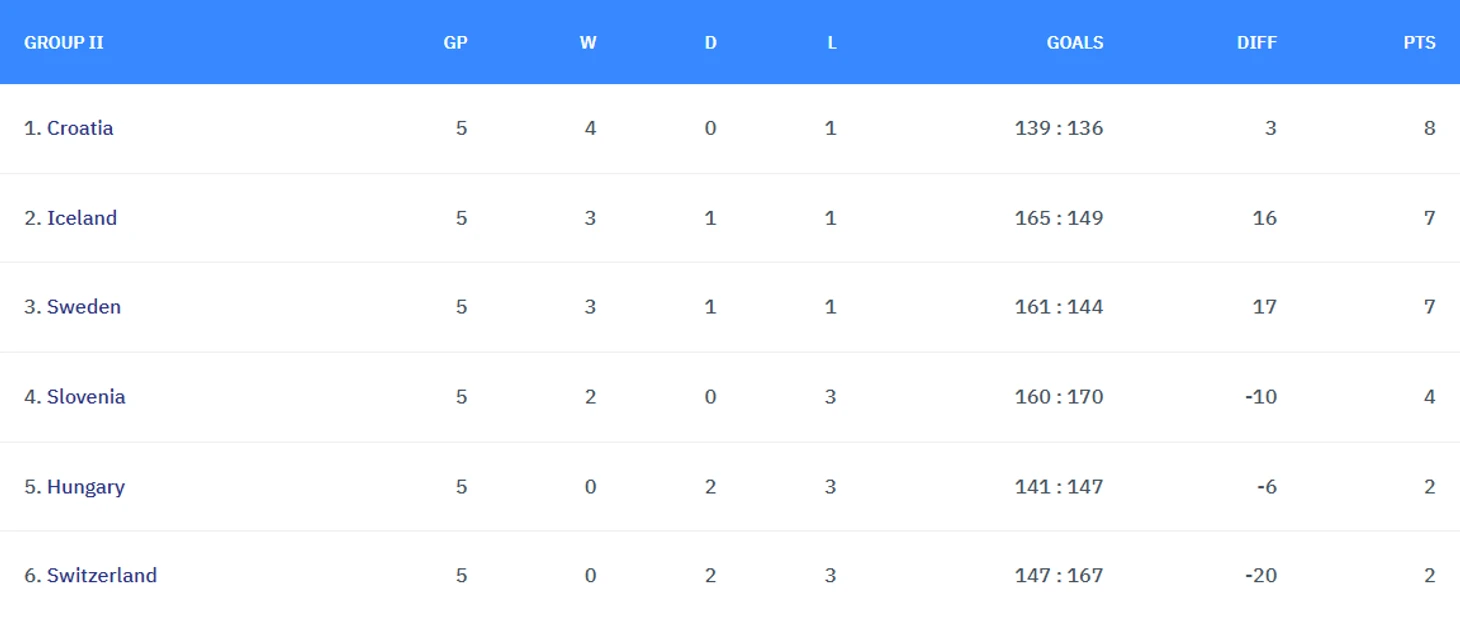
Task: Open the Iceland team link
Action: 82,218
